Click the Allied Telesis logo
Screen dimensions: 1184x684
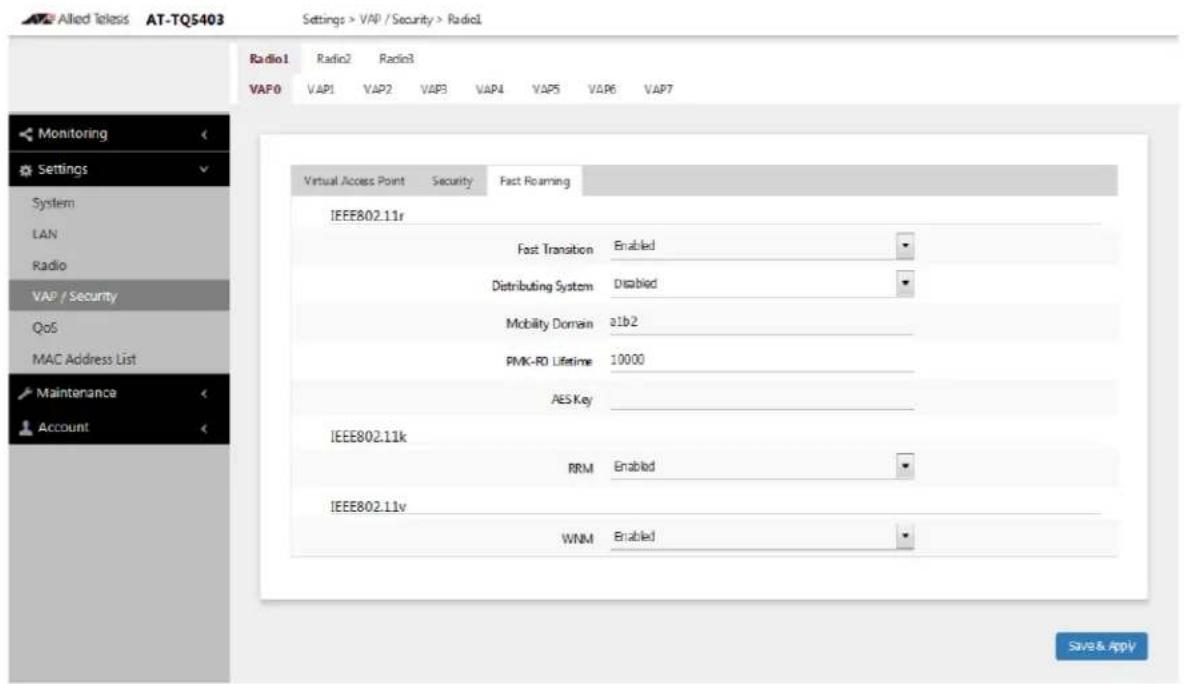click(75, 19)
